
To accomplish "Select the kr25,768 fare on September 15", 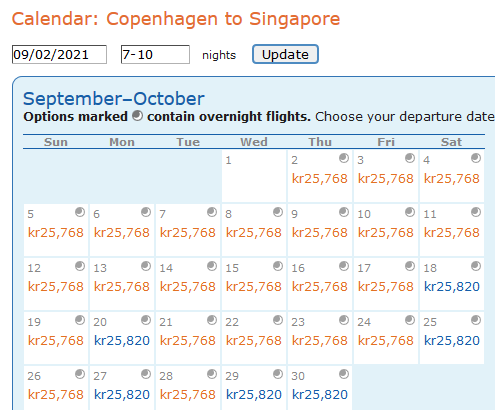I will point(254,287).
